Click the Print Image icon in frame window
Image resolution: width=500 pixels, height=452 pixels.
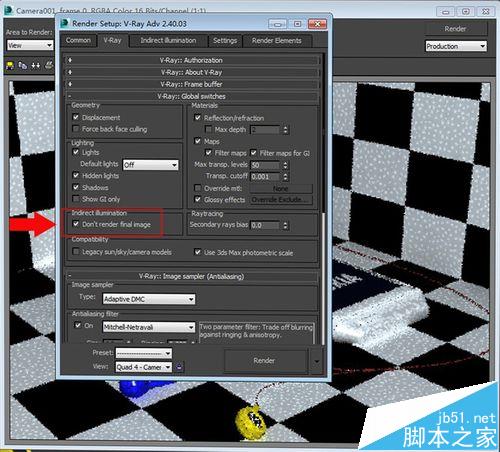click(x=49, y=65)
